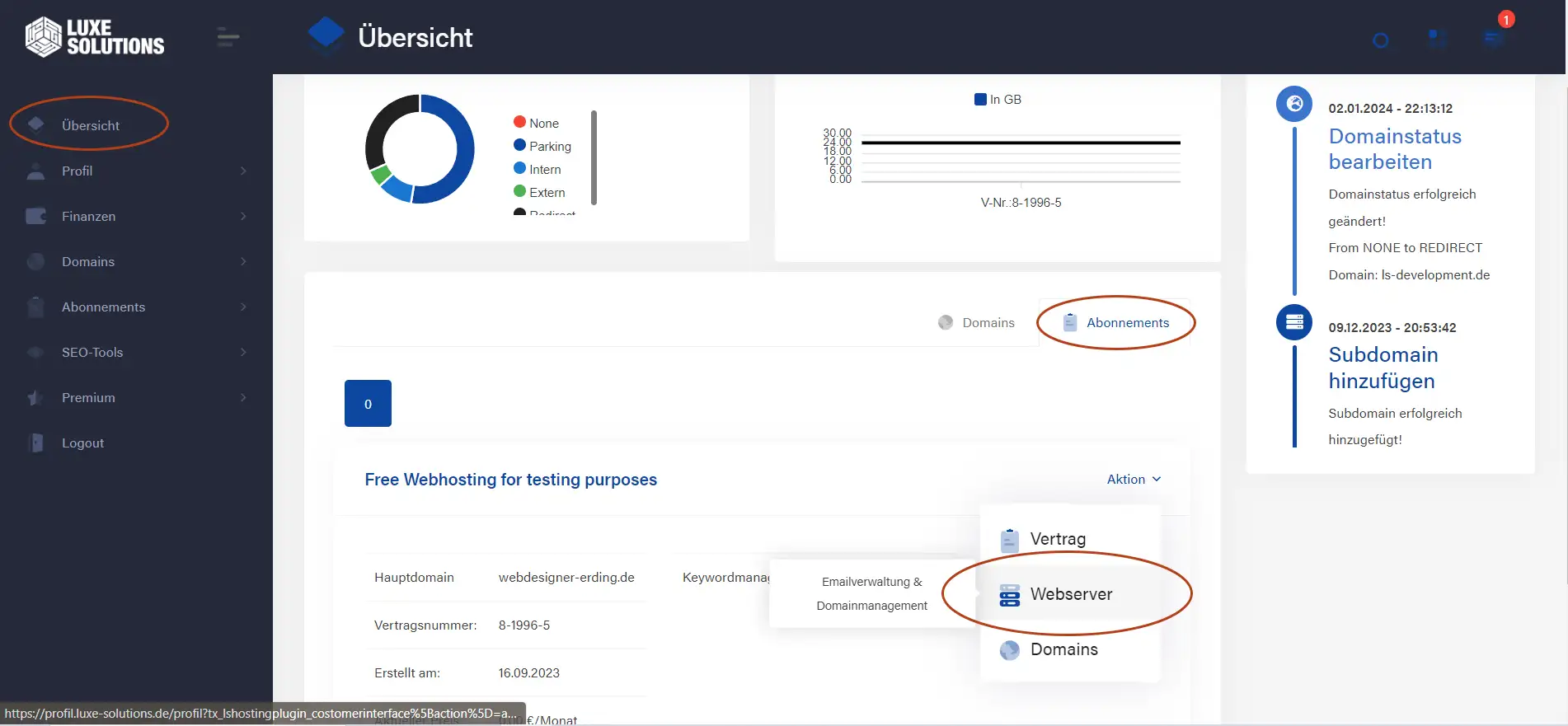Image resolution: width=1568 pixels, height=726 pixels.
Task: Click the Abonnements tab clipboard icon
Action: pyautogui.click(x=1070, y=322)
